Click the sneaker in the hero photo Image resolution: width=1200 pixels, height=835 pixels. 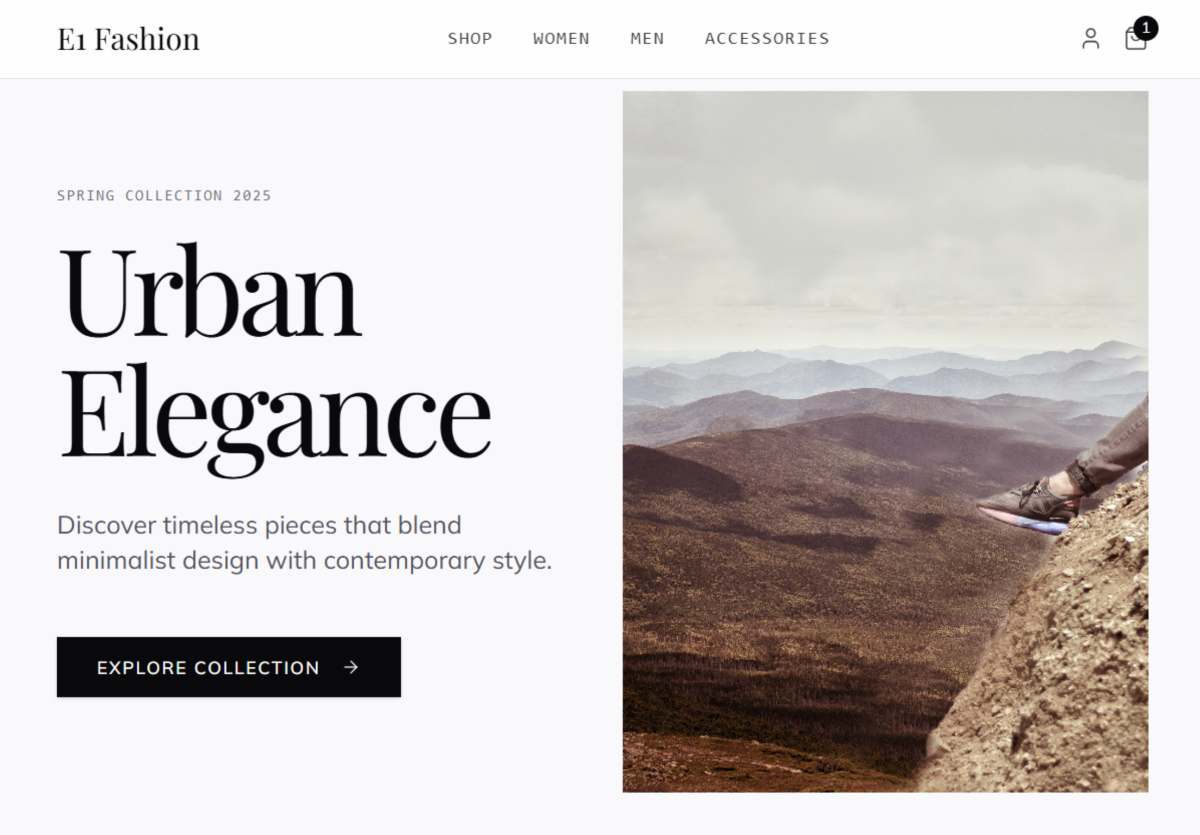click(1028, 504)
